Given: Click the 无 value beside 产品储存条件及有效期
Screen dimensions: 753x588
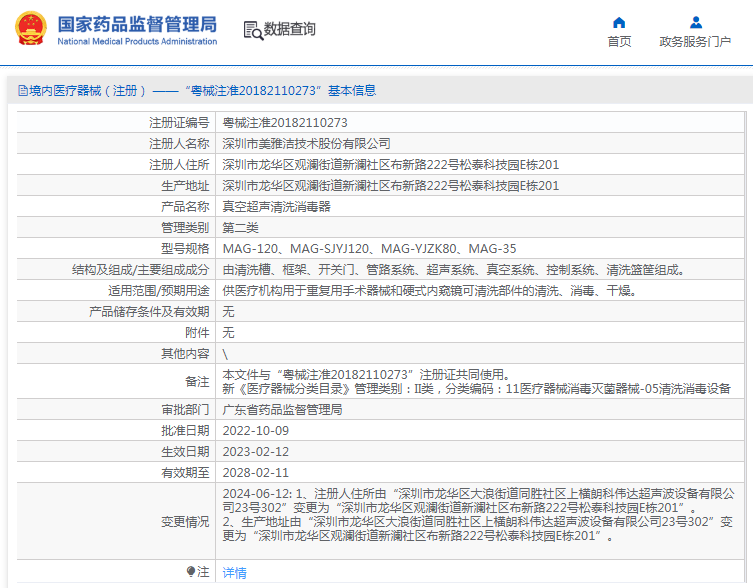Looking at the screenshot, I should click(229, 312).
